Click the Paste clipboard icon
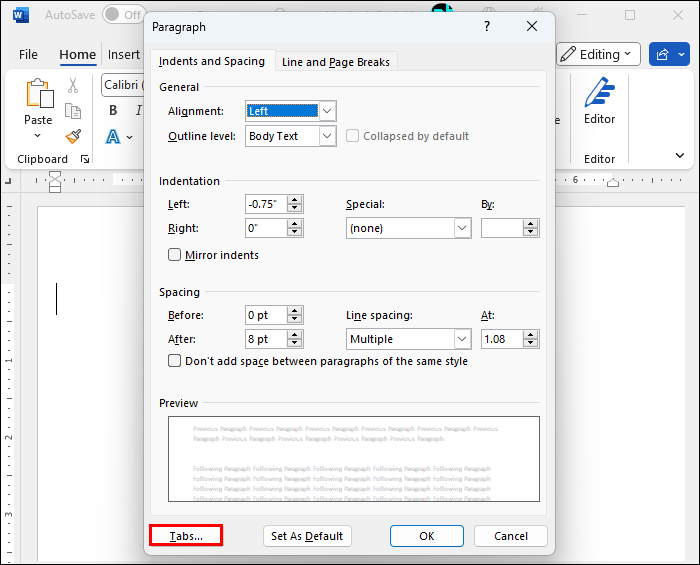 (x=39, y=93)
